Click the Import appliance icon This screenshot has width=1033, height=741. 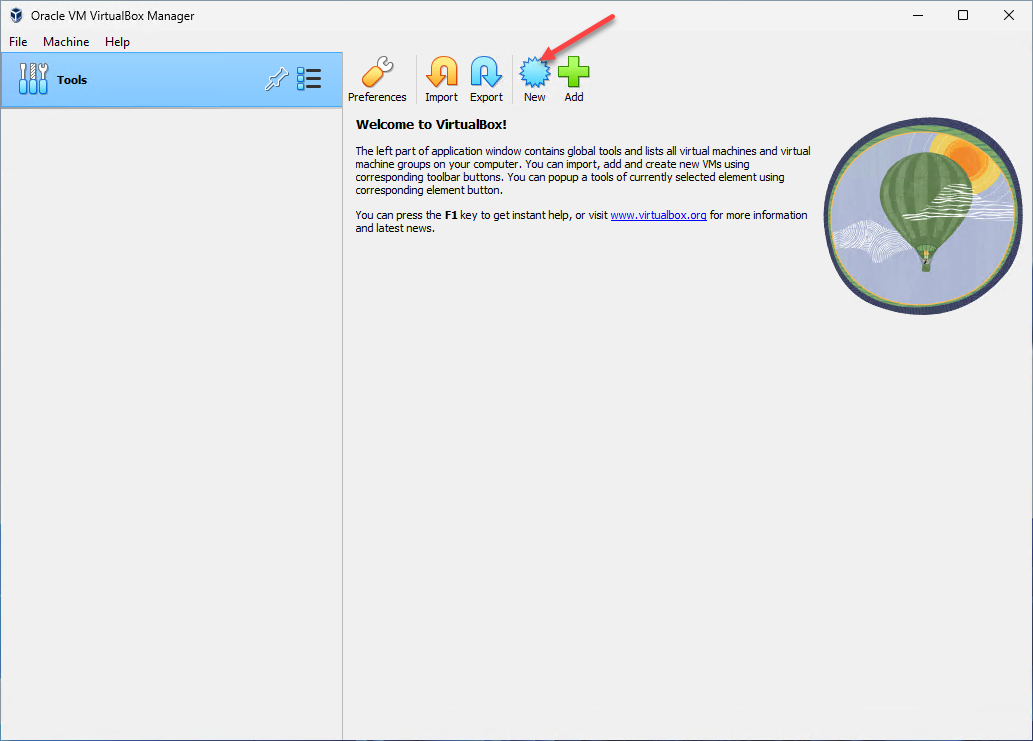tap(441, 72)
